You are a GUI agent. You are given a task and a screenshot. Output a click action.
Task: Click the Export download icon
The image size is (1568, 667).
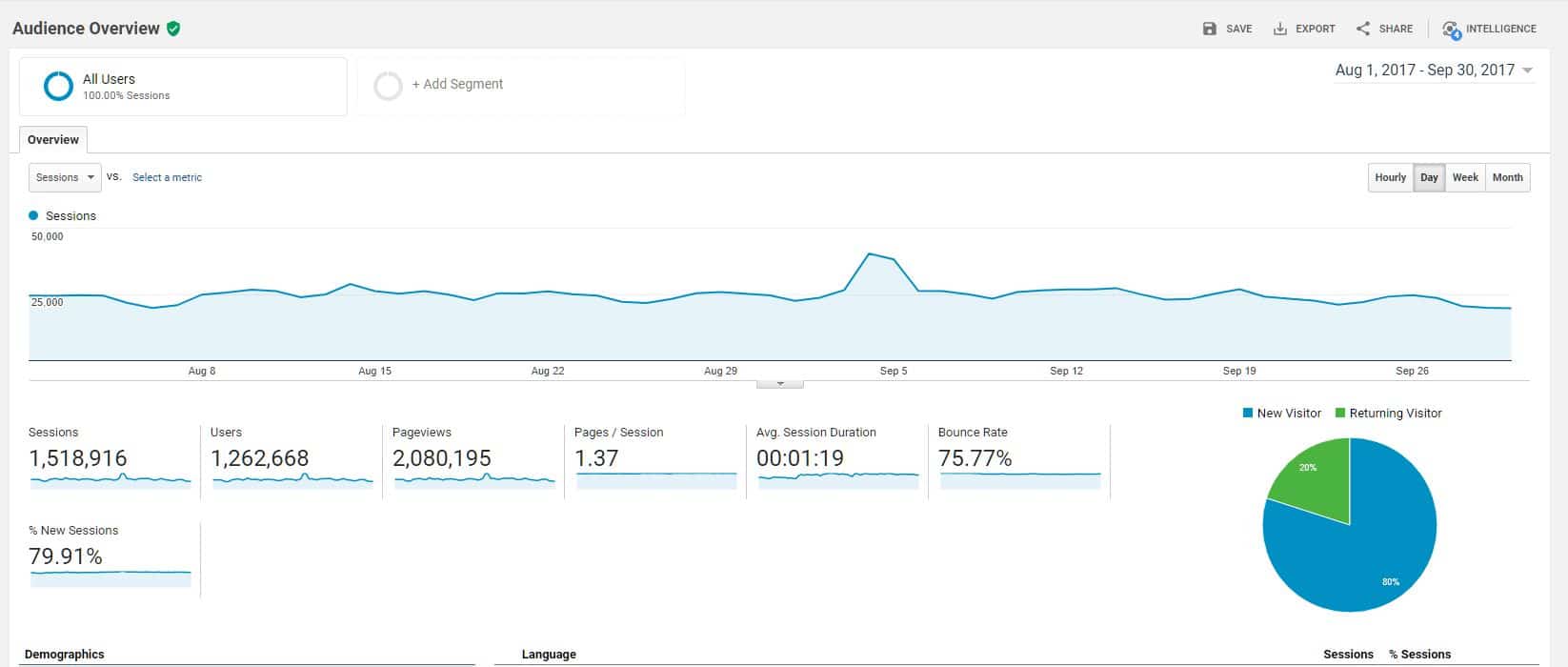tap(1280, 29)
